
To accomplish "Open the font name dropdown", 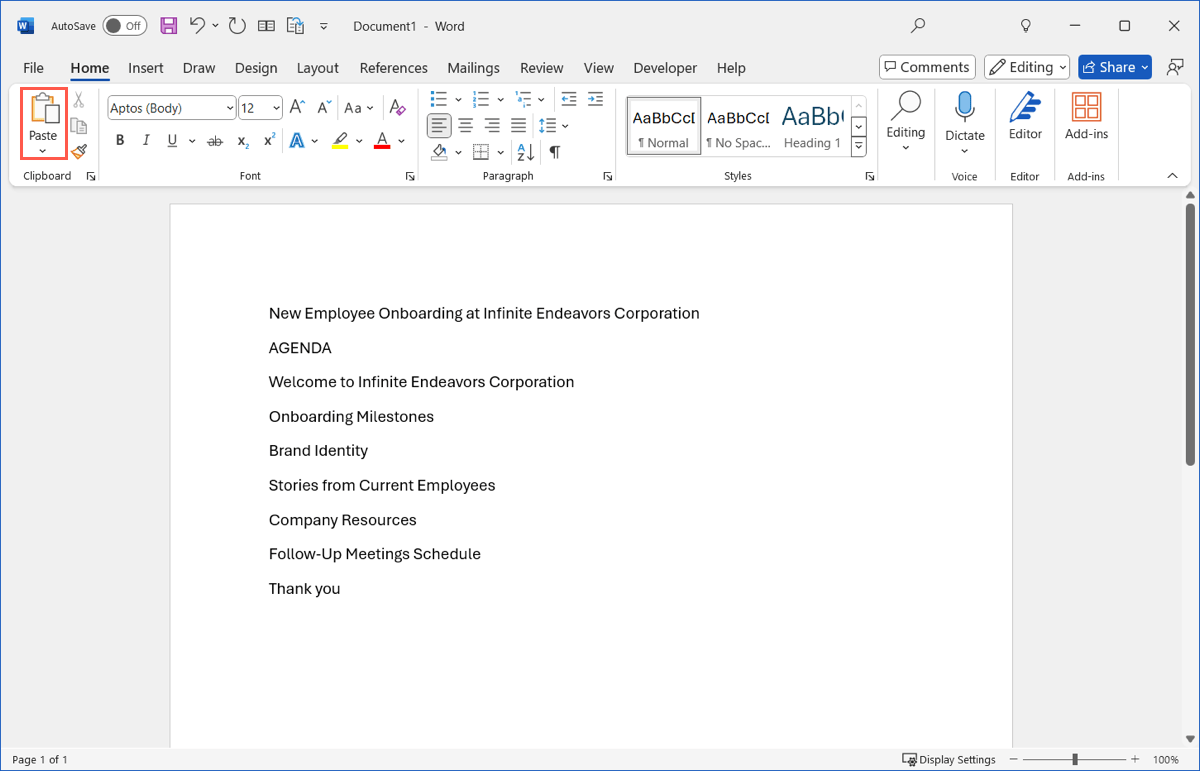I will [230, 108].
